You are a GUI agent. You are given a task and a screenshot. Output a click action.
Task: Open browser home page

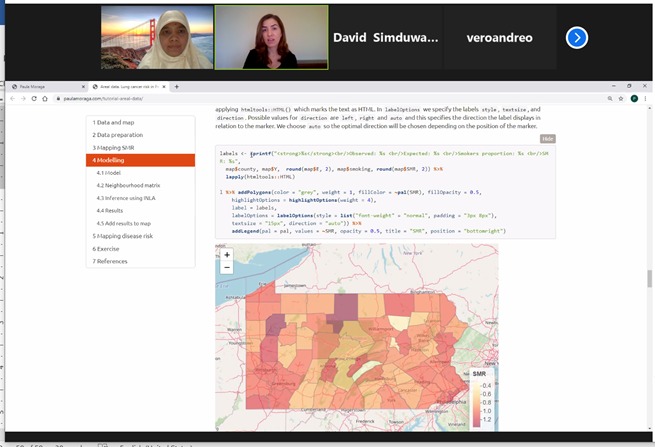[45, 99]
